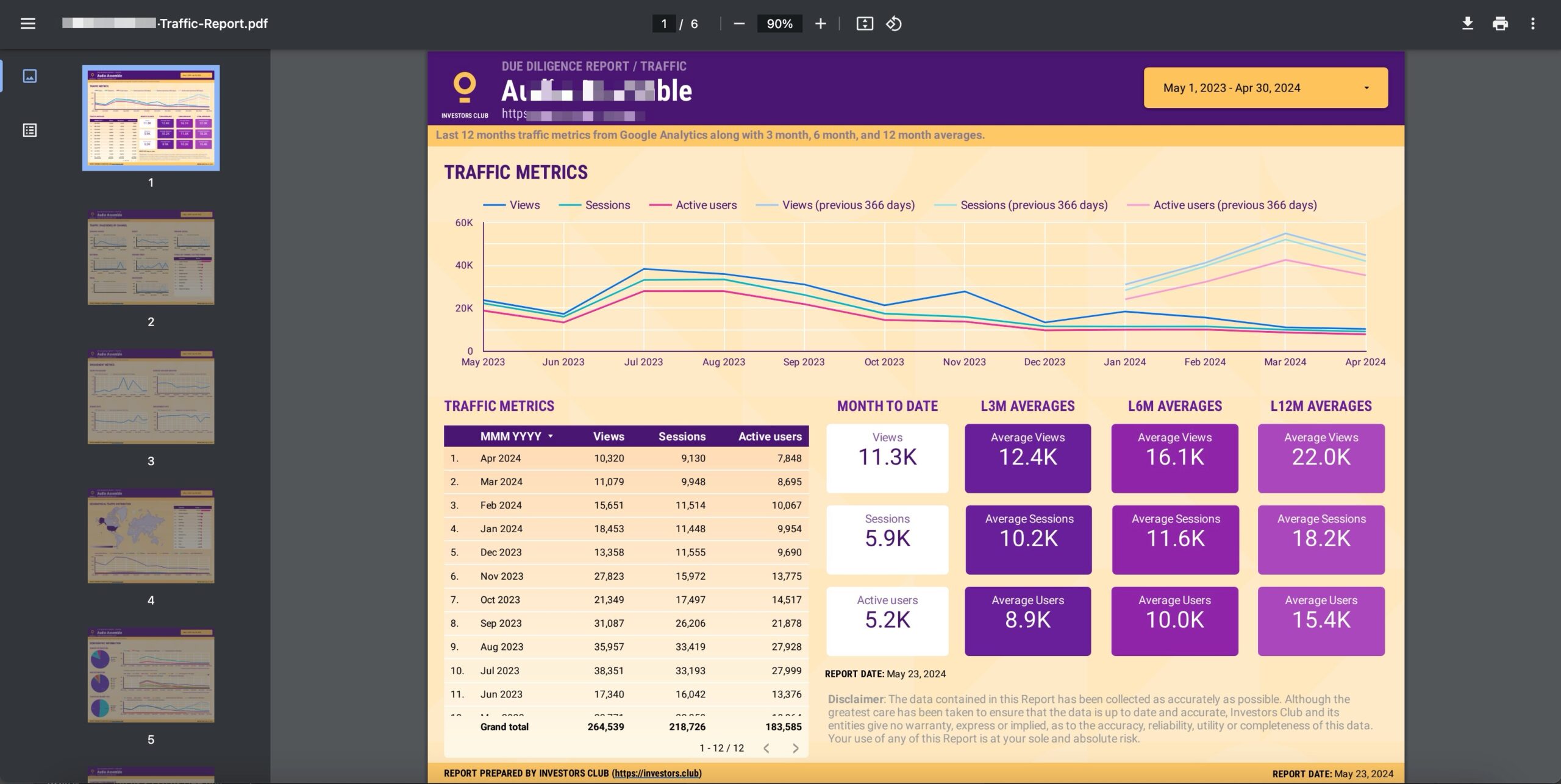1561x784 pixels.
Task: Print the Traffic Report document
Action: click(1500, 24)
